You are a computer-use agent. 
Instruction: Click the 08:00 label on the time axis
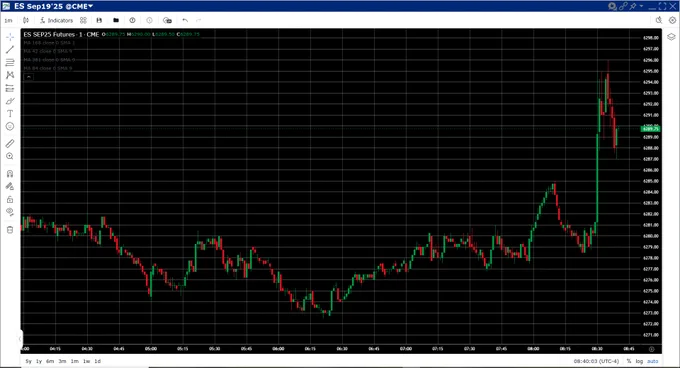point(533,349)
